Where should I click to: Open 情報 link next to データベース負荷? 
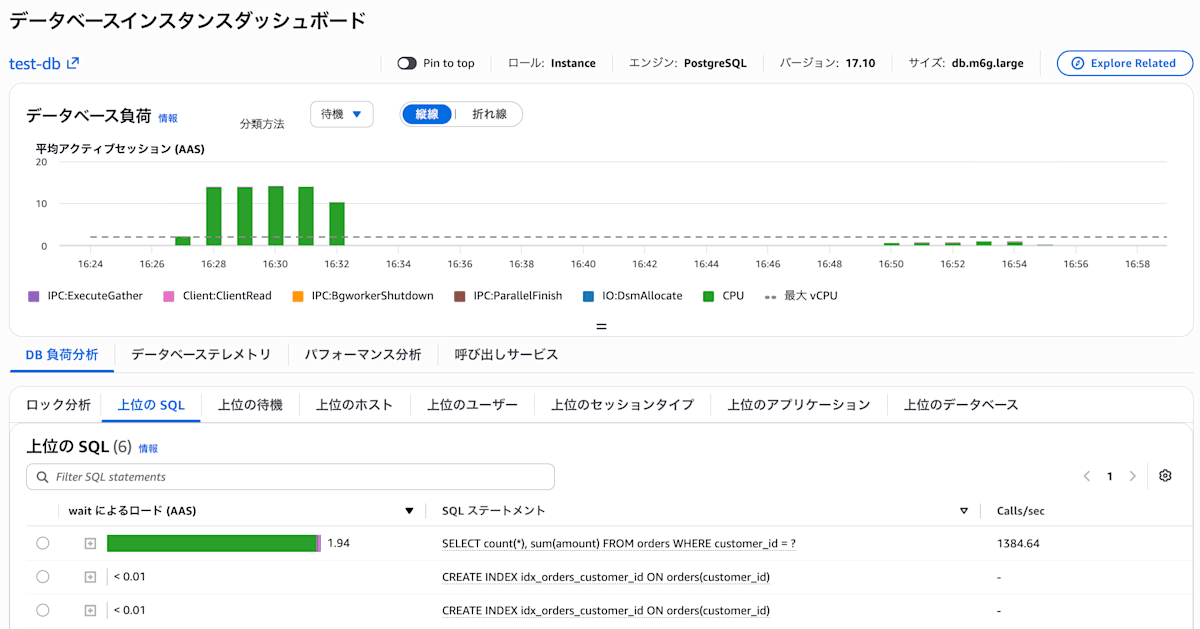coord(168,118)
